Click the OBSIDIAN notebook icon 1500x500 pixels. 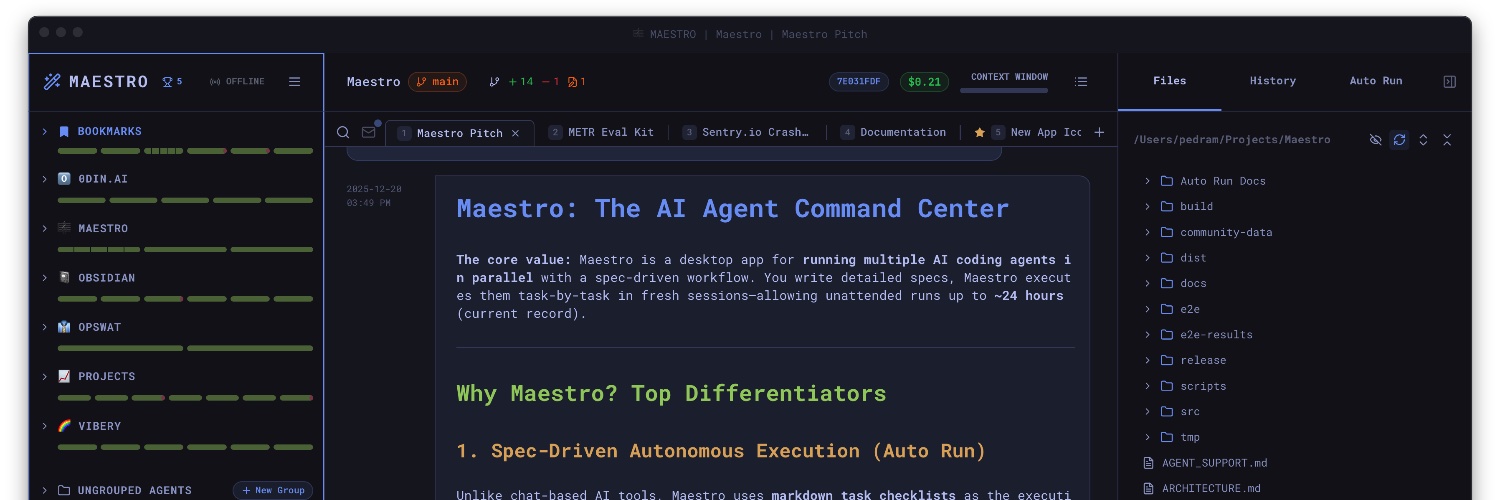pos(64,277)
